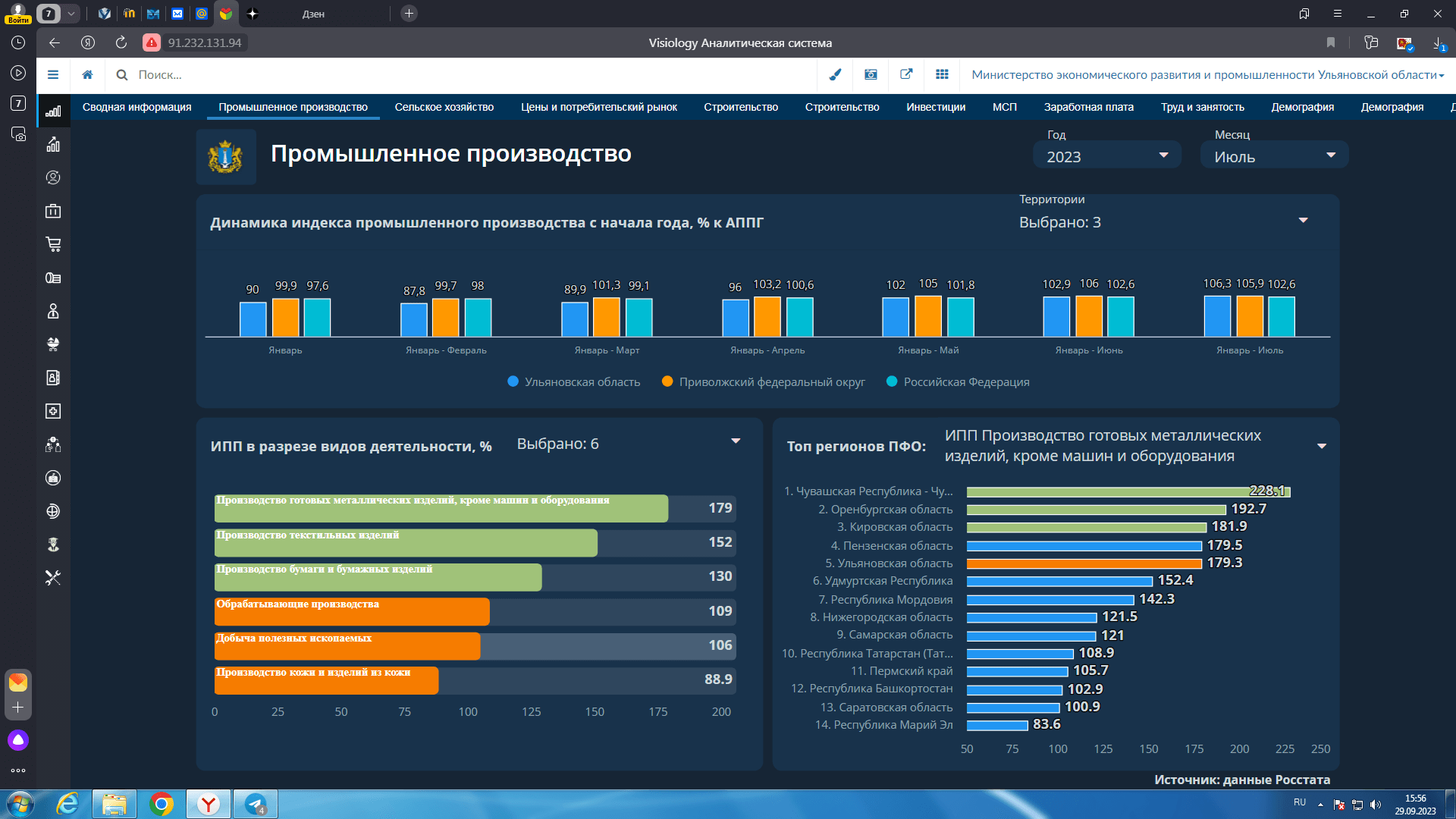Open the Заработная плата tab

tap(1089, 107)
